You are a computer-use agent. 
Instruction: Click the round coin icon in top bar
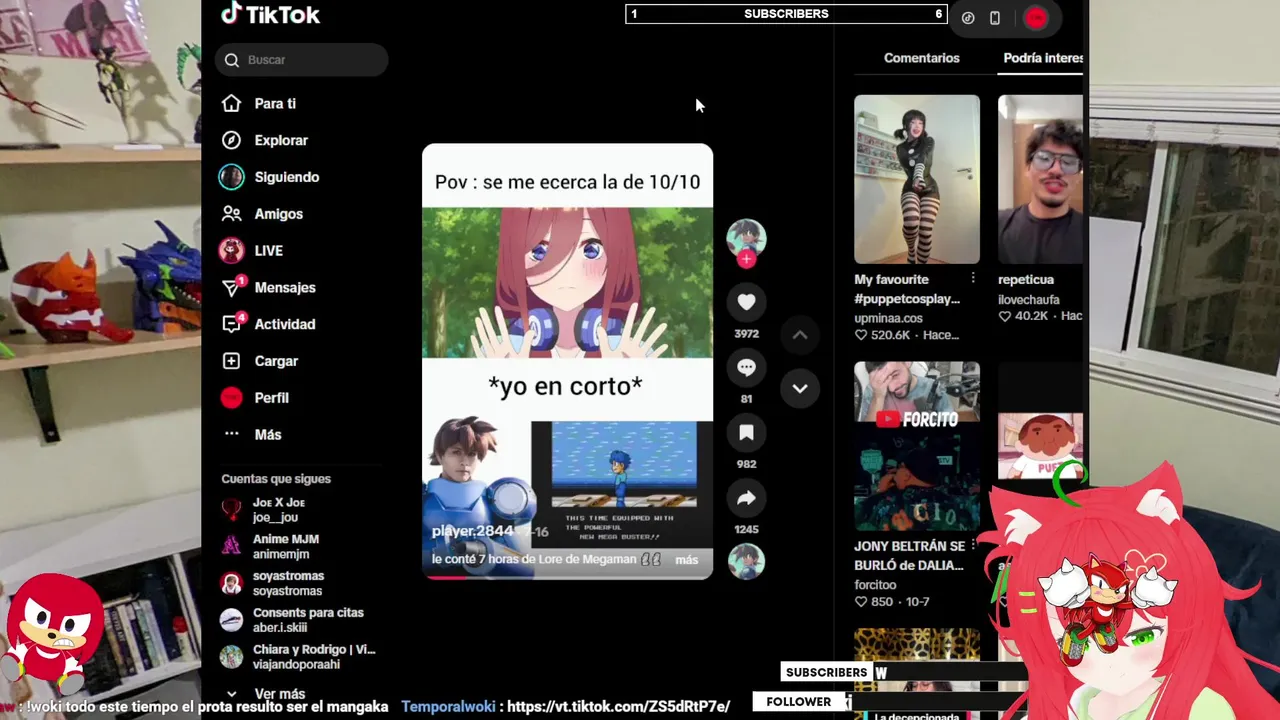pos(968,18)
